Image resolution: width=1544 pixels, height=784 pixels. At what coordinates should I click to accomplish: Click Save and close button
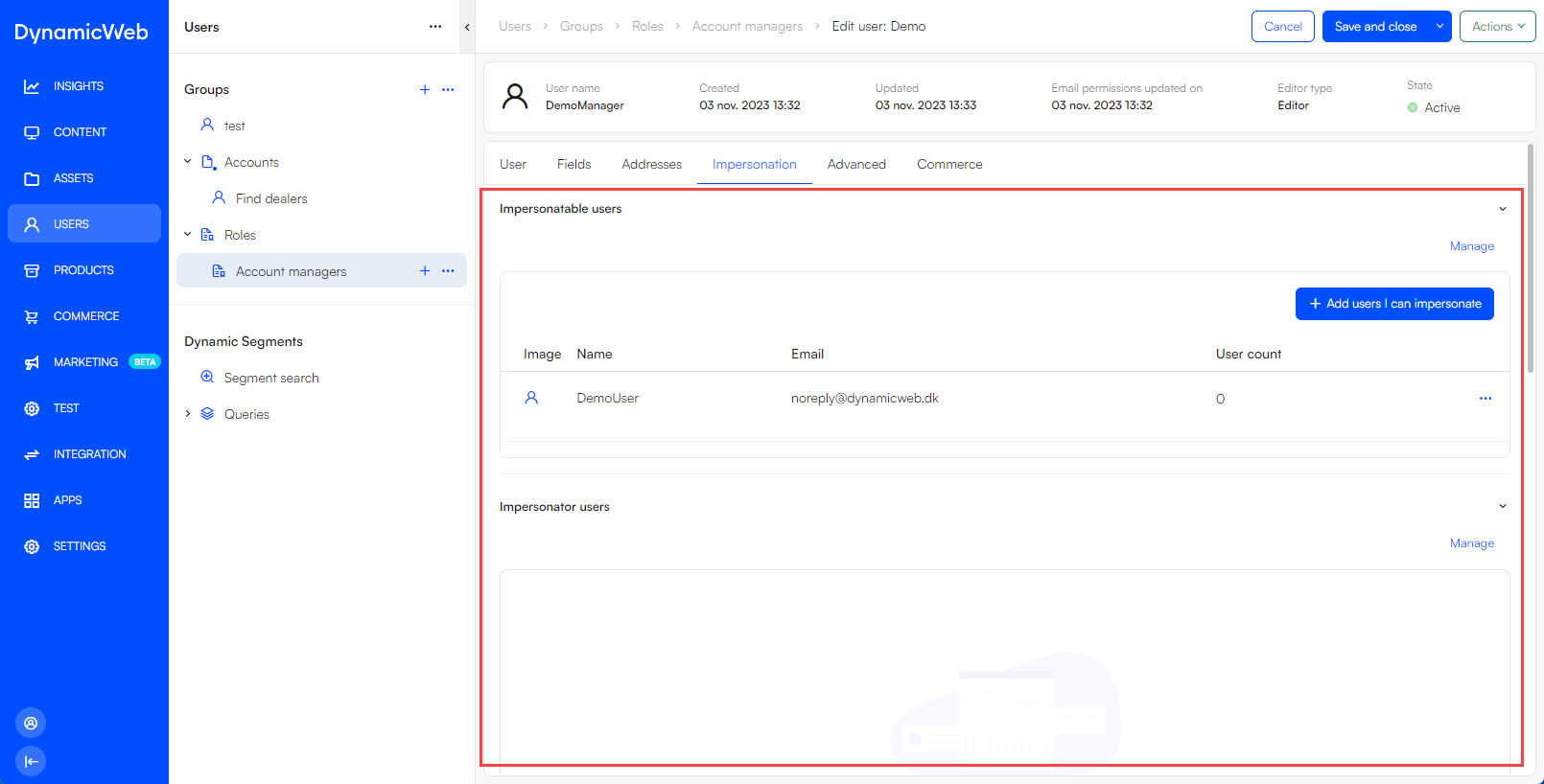tap(1376, 27)
